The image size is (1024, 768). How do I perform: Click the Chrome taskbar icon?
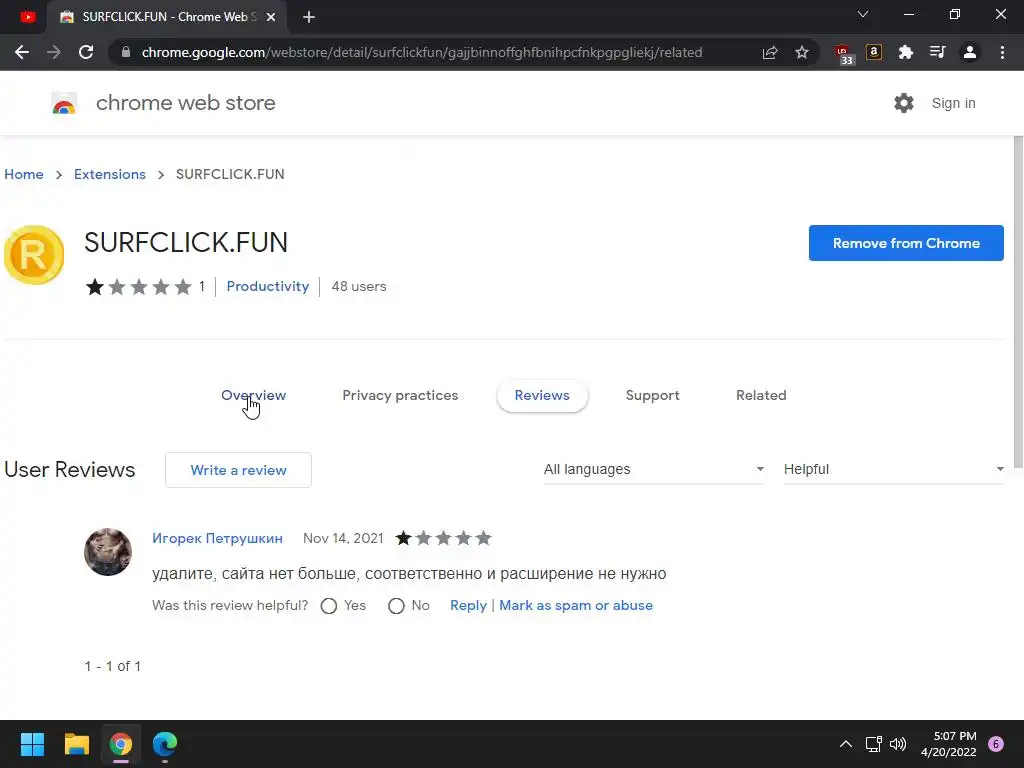(x=121, y=744)
